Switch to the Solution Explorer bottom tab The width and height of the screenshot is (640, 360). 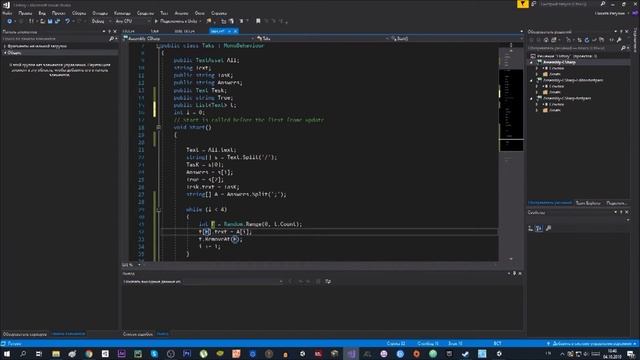click(x=550, y=203)
